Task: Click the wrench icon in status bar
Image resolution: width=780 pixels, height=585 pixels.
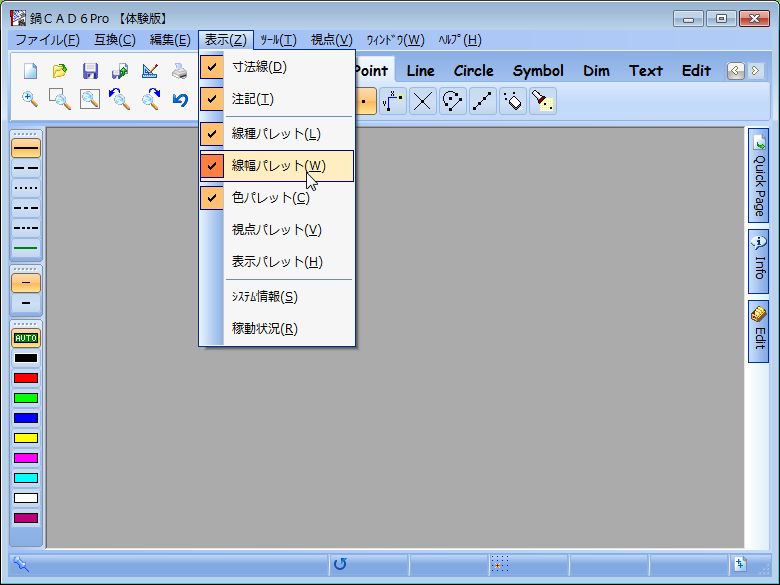Action: pyautogui.click(x=21, y=564)
